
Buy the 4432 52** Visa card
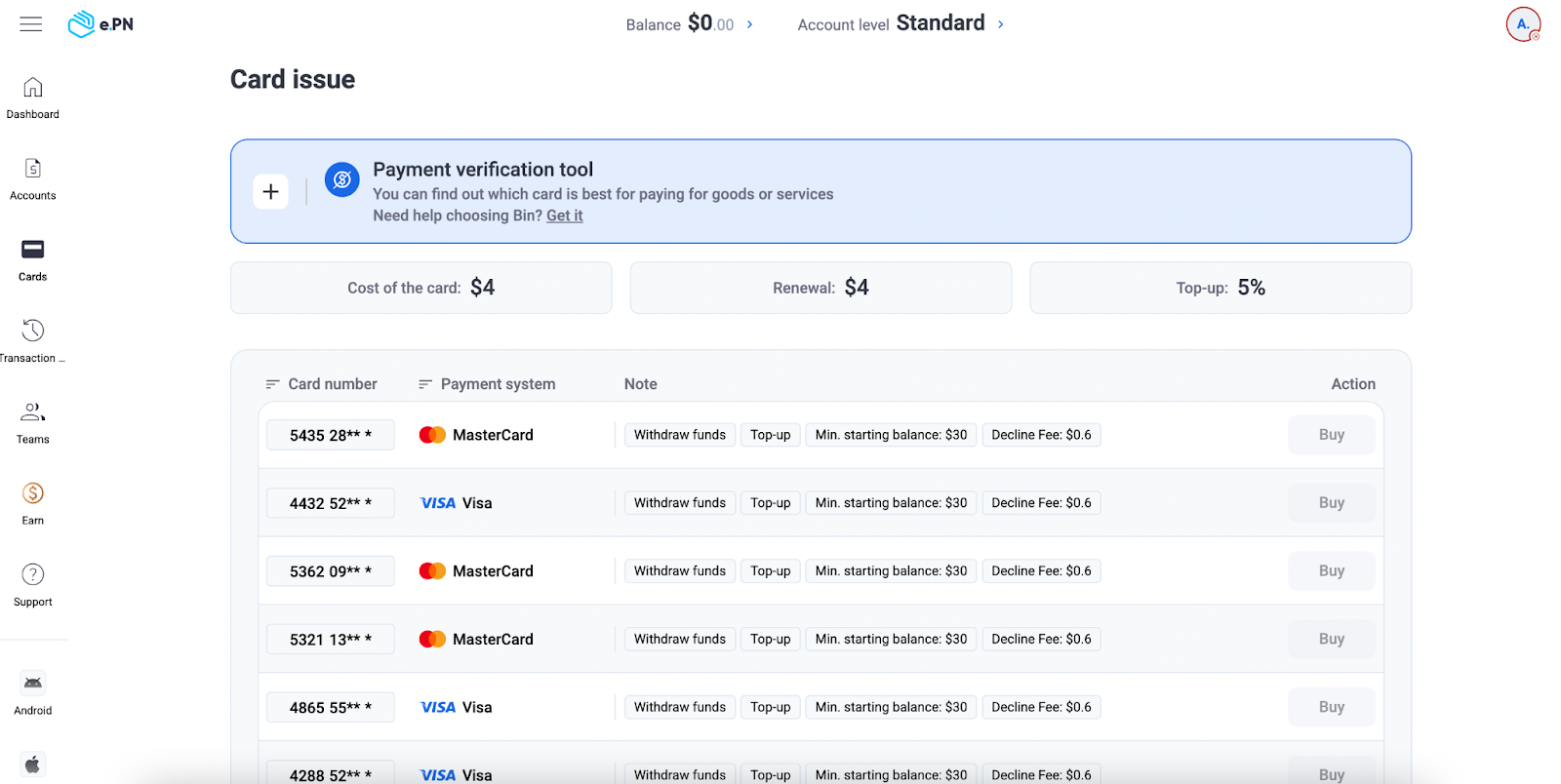[x=1331, y=503]
